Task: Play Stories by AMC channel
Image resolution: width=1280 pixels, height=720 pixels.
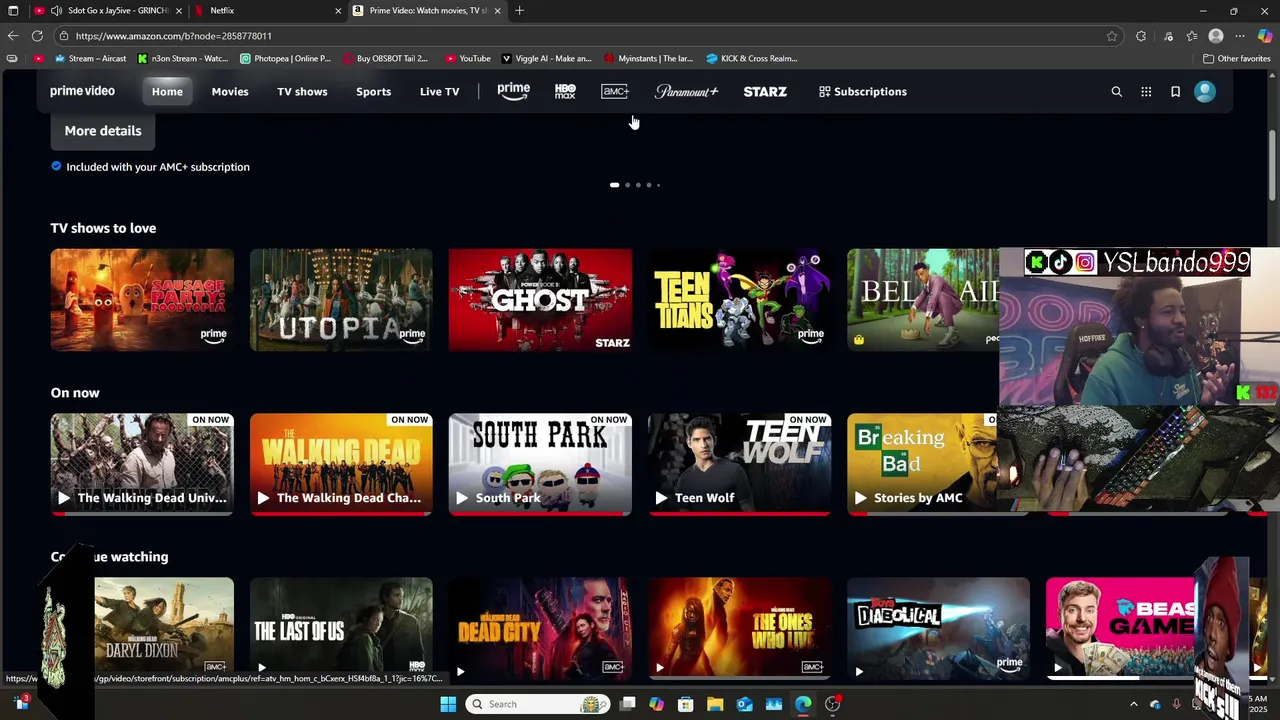Action: (x=922, y=464)
